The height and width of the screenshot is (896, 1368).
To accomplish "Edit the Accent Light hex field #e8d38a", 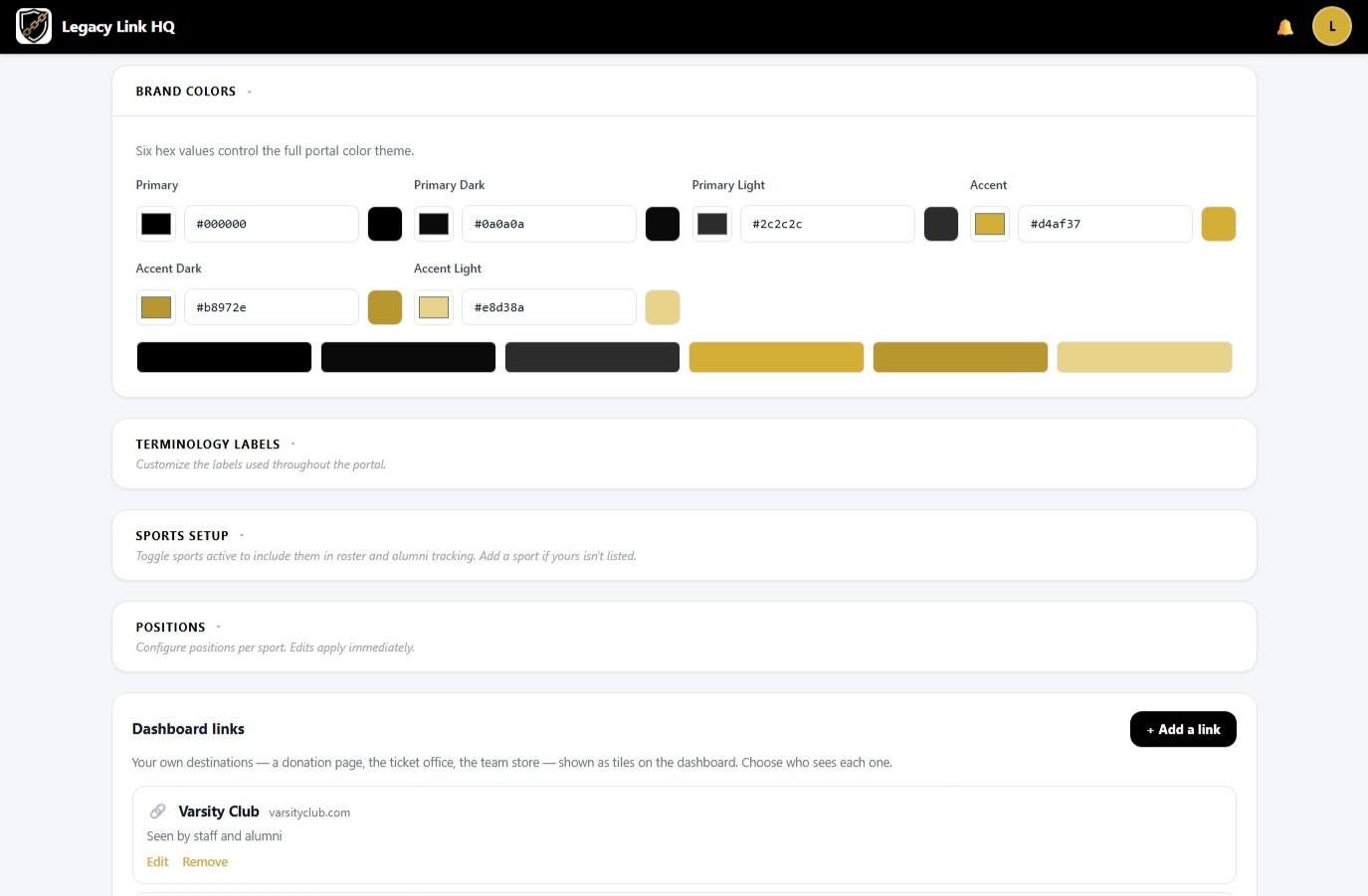I will tap(549, 307).
